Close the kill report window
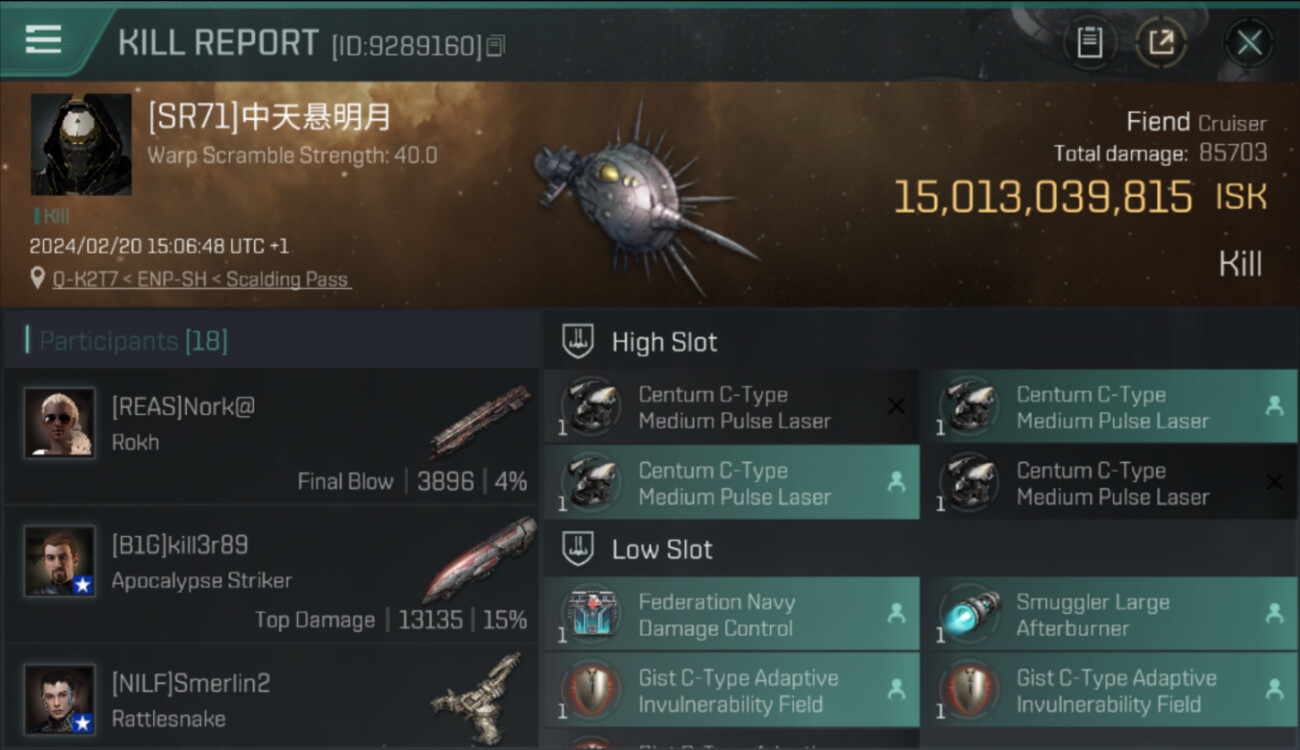This screenshot has width=1300, height=750. (x=1249, y=43)
